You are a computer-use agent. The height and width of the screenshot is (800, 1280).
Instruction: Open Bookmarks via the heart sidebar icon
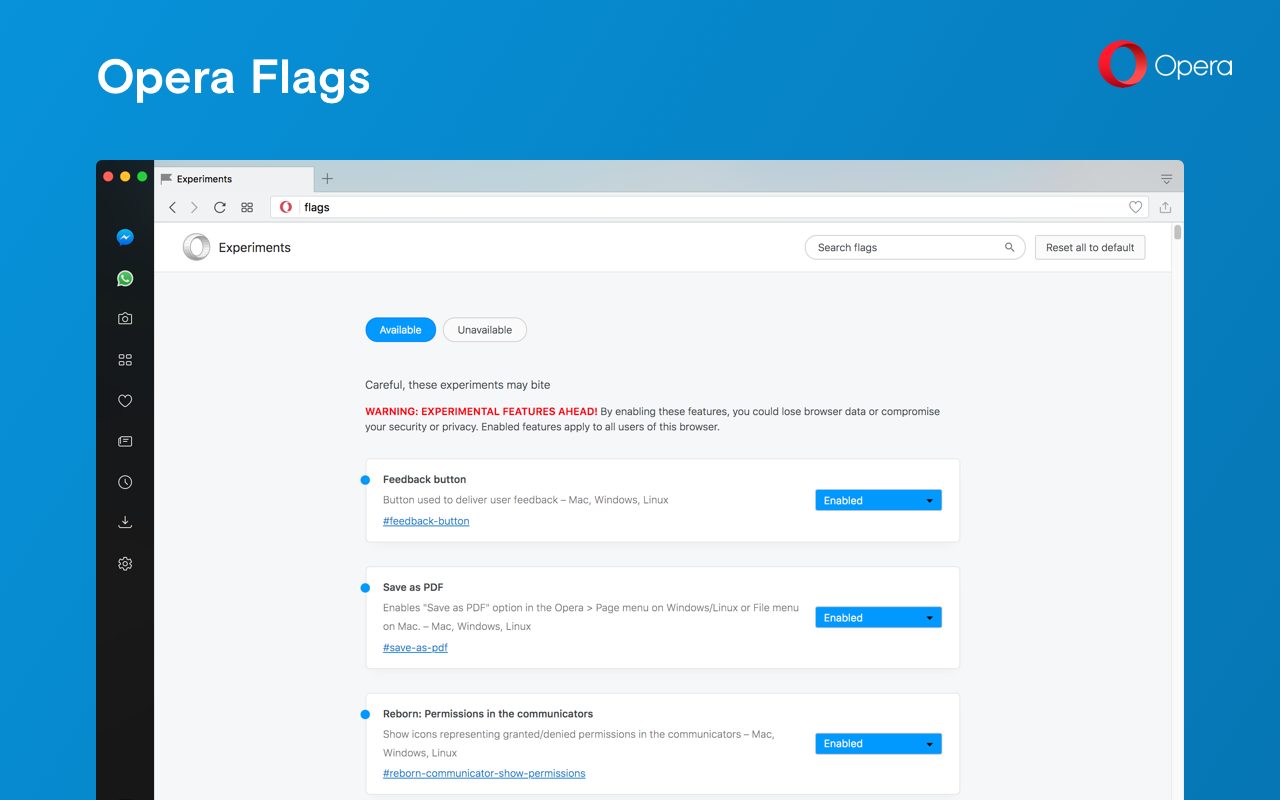point(124,400)
